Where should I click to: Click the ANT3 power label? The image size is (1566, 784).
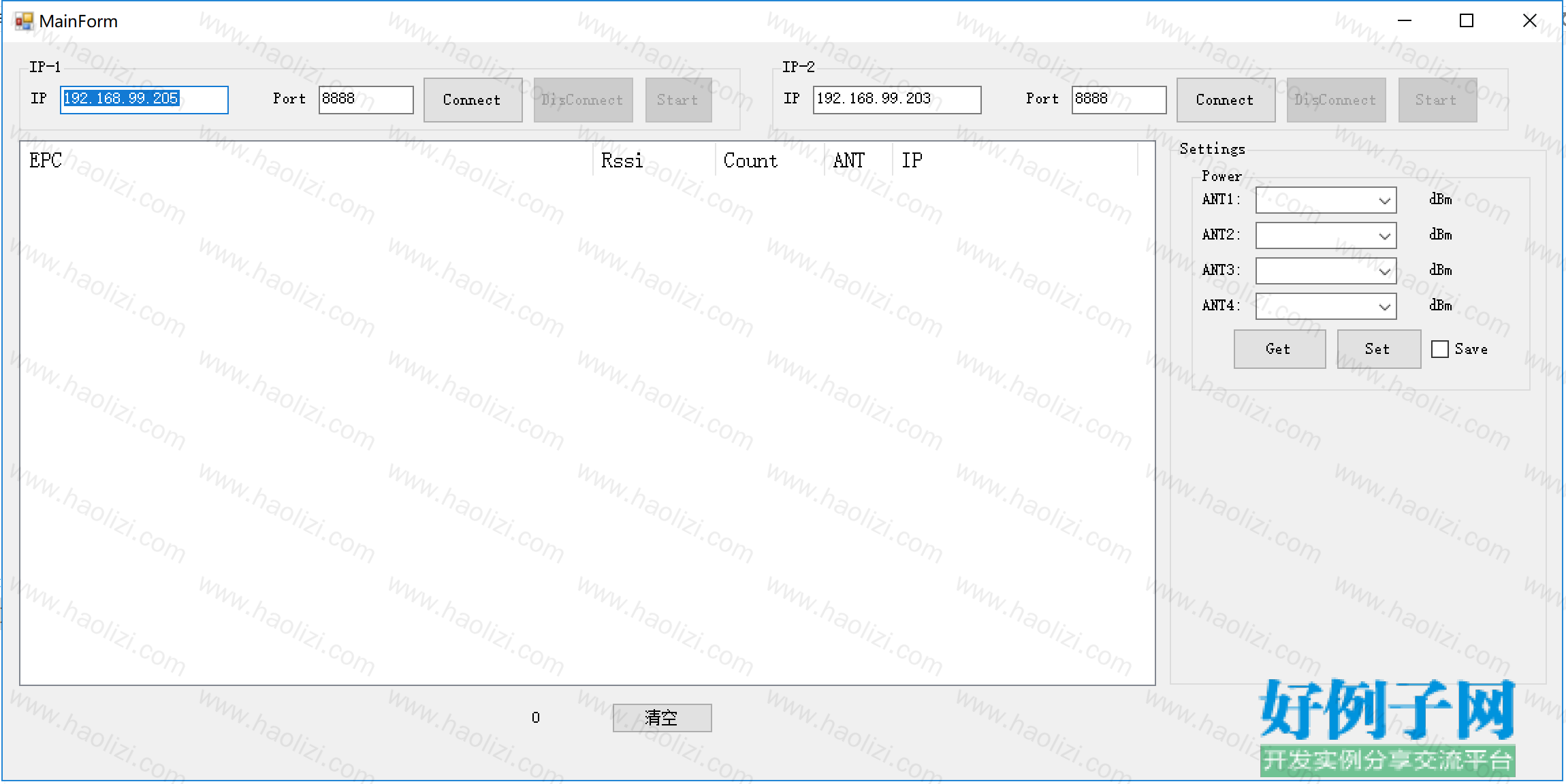click(1221, 270)
